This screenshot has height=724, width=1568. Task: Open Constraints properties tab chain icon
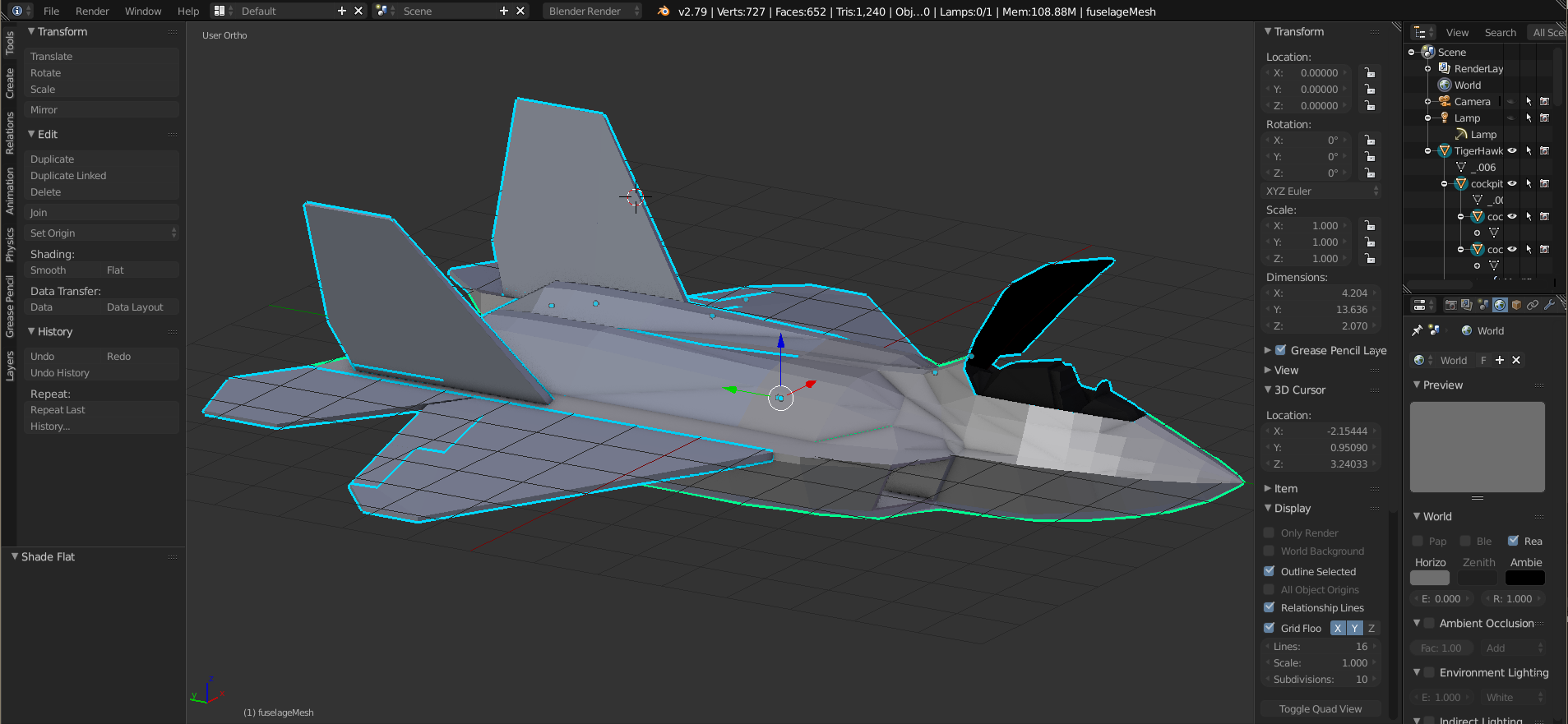(1533, 305)
